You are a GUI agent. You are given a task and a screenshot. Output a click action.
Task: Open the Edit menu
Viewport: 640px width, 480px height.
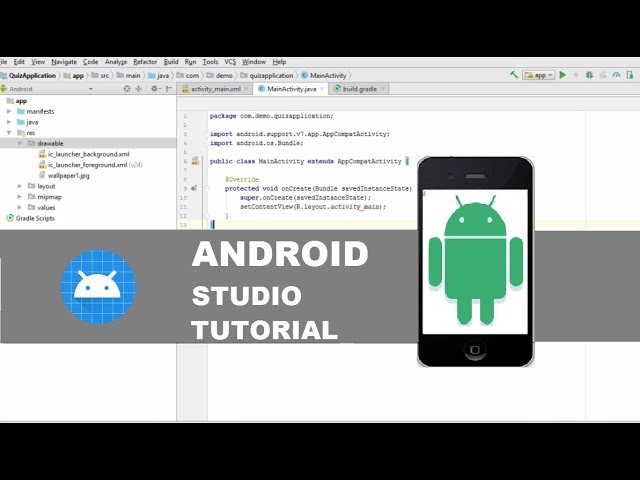click(x=19, y=62)
